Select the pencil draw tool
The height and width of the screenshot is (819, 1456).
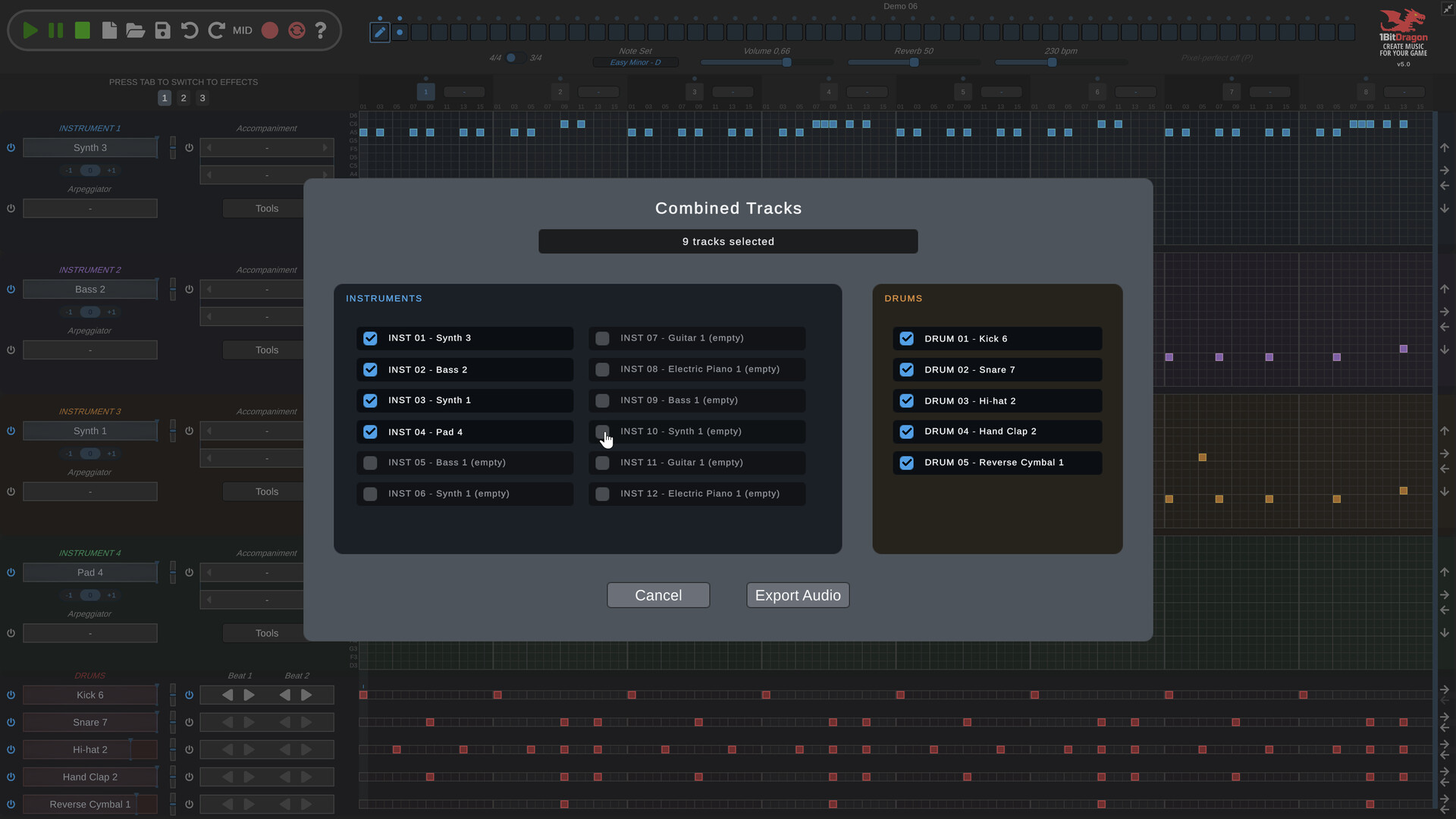click(380, 32)
